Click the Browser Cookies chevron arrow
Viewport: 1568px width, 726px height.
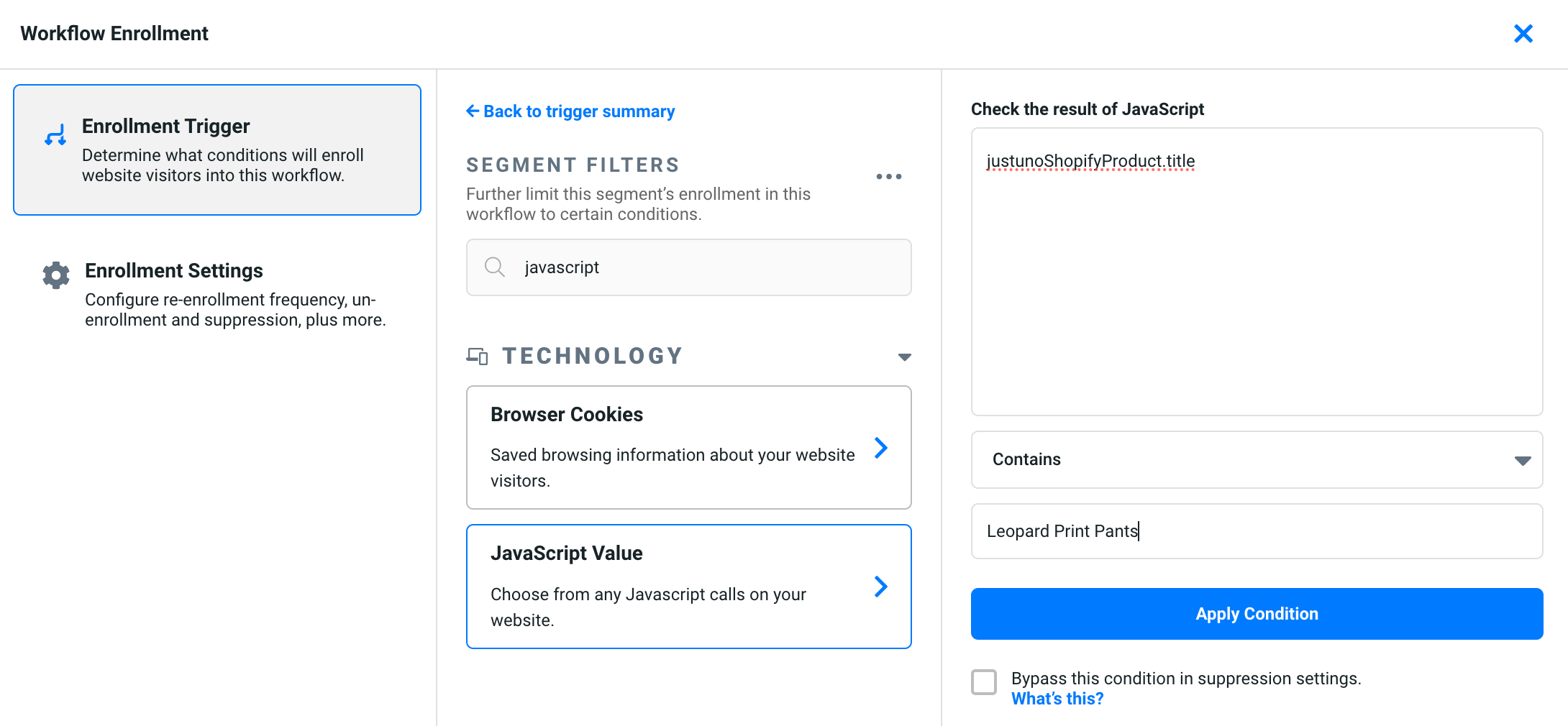click(880, 448)
